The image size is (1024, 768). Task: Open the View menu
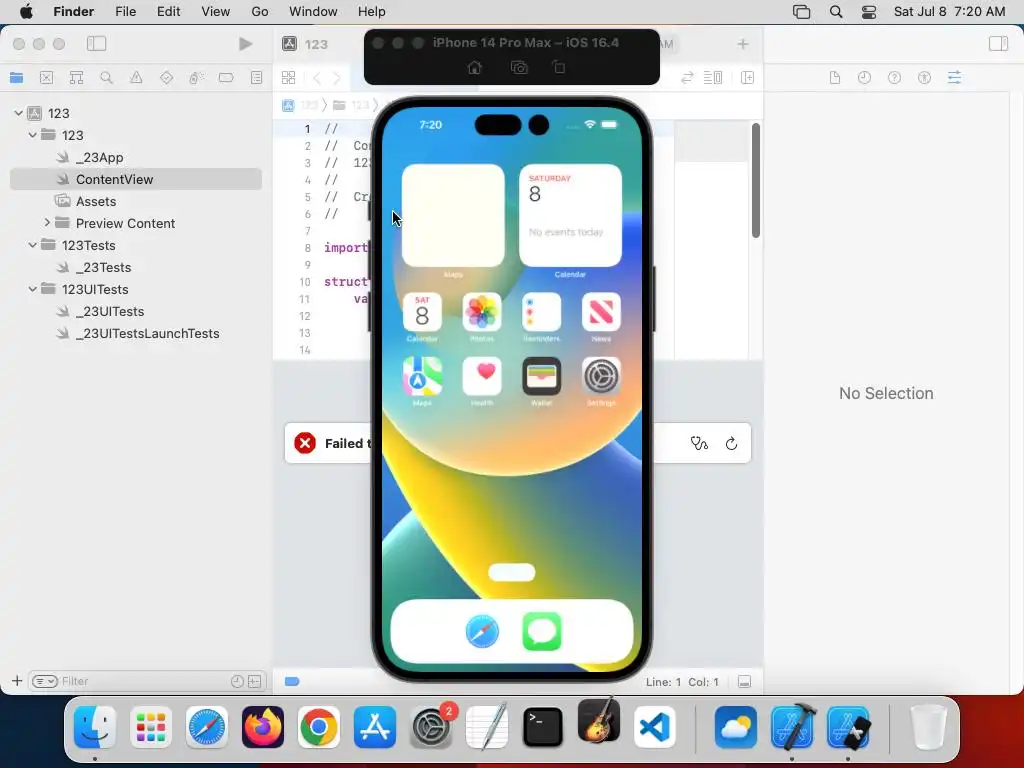pyautogui.click(x=216, y=12)
